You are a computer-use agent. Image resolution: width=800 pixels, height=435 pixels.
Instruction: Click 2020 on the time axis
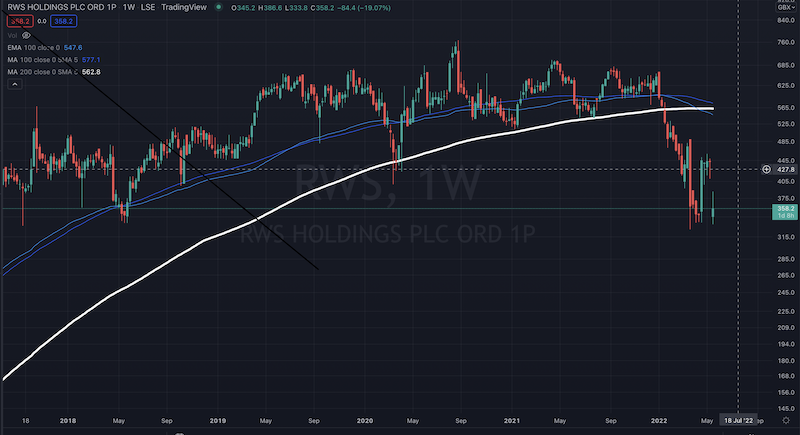point(365,421)
